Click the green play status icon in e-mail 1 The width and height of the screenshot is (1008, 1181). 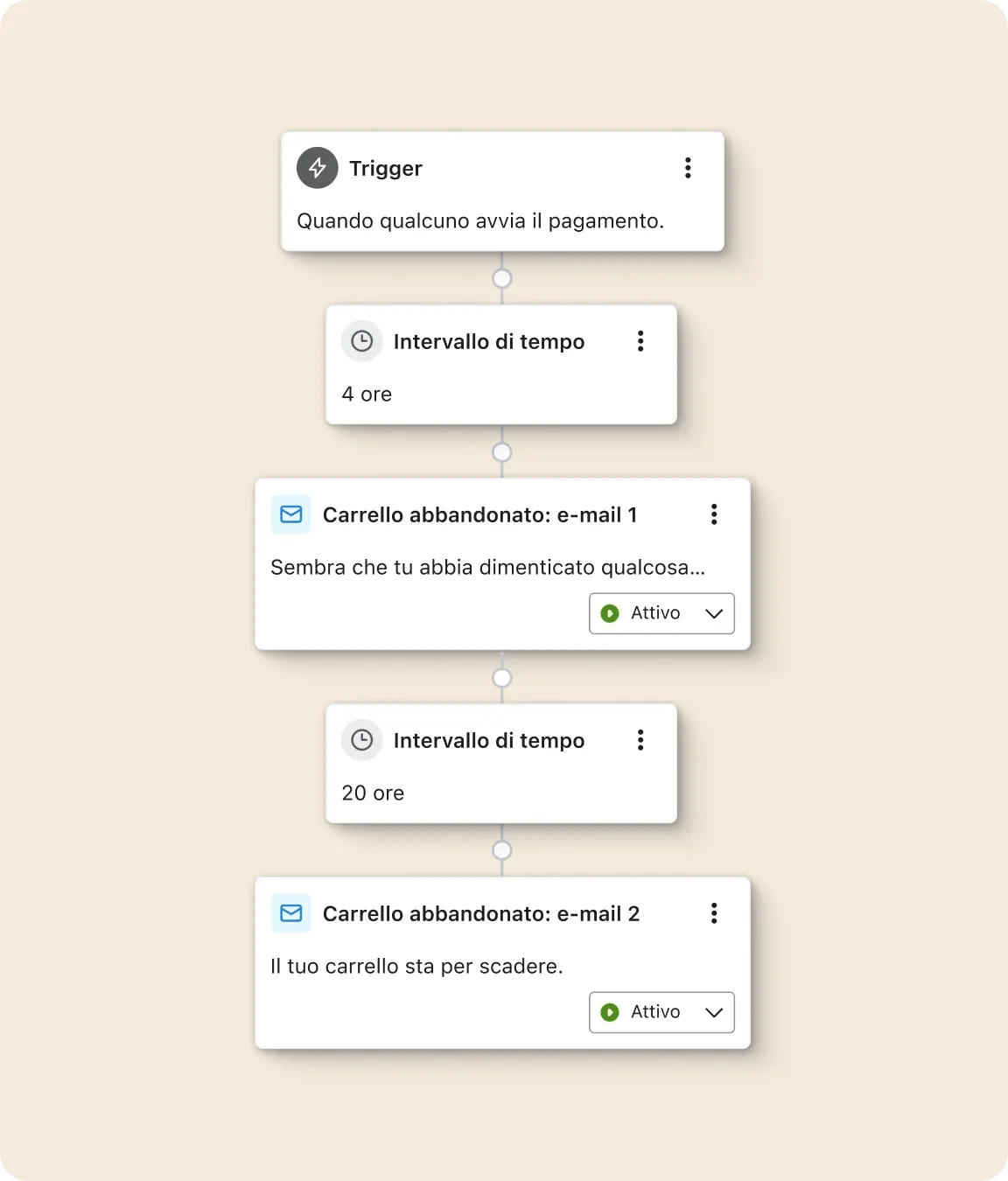point(611,613)
